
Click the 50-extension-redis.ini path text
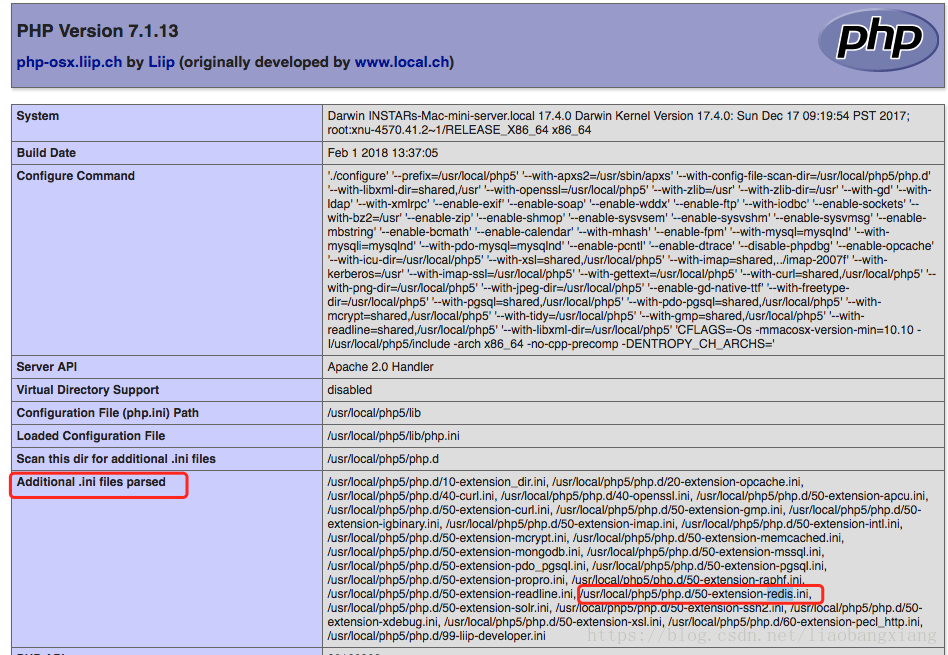pos(695,594)
